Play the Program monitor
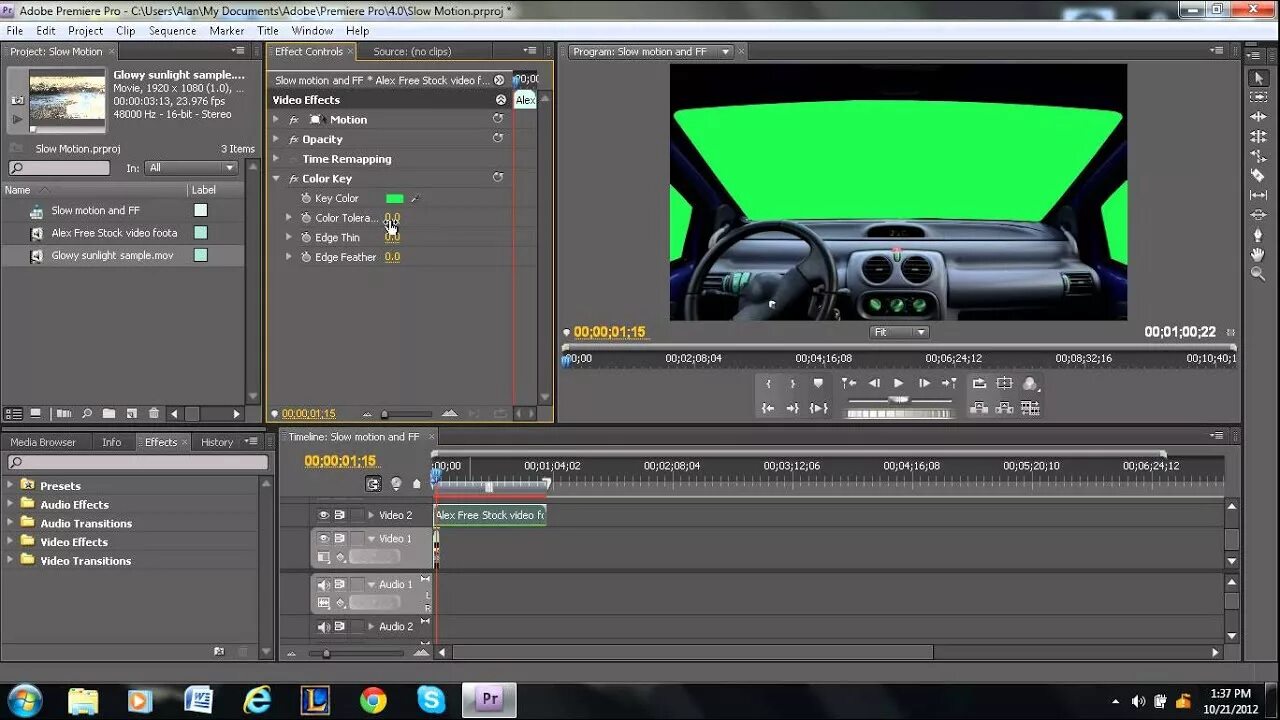The image size is (1280, 720). point(898,383)
